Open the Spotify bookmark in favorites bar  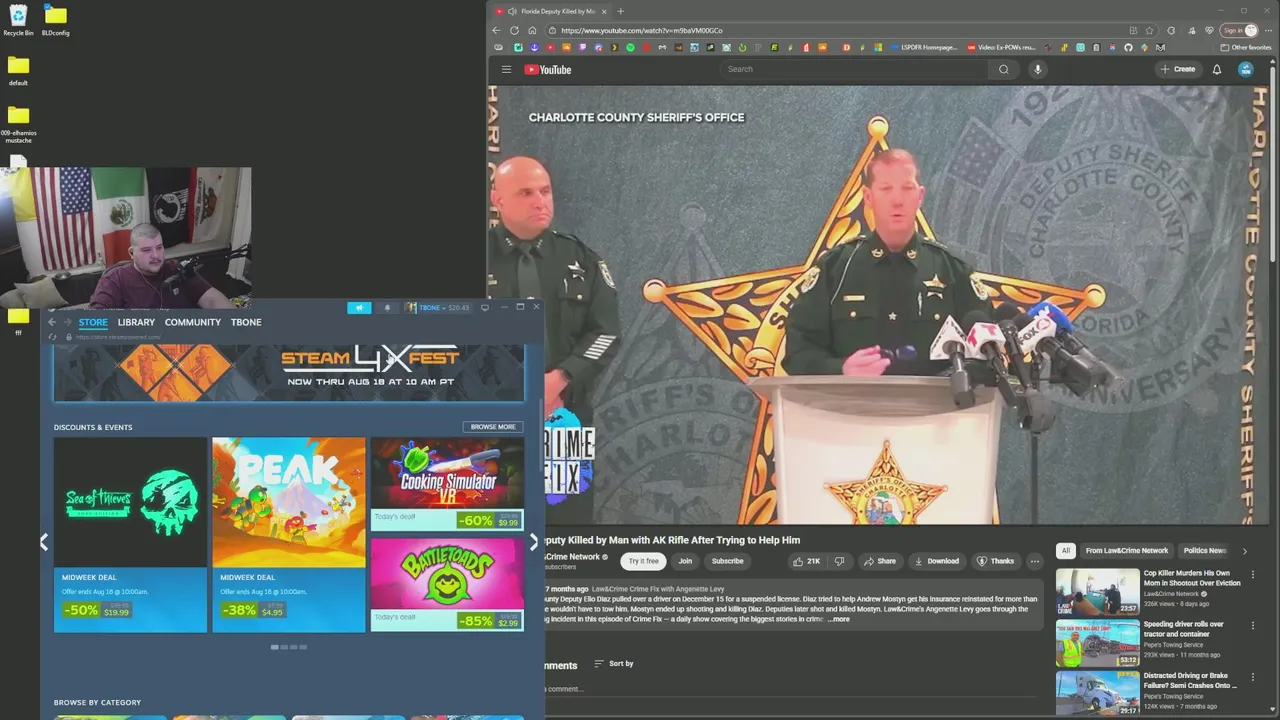point(630,47)
